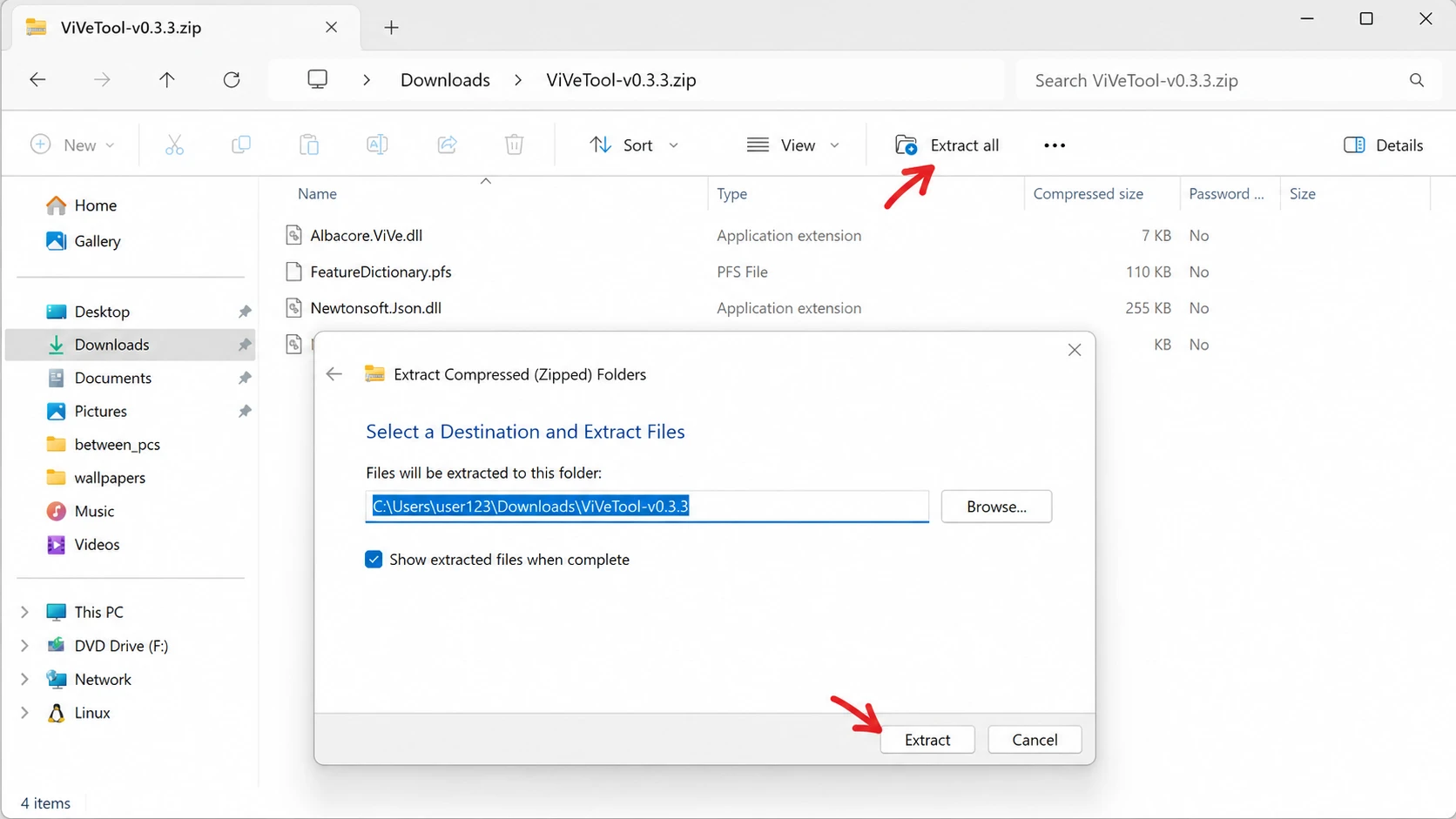Expand the Network tree node
This screenshot has width=1456, height=819.
pyautogui.click(x=24, y=680)
